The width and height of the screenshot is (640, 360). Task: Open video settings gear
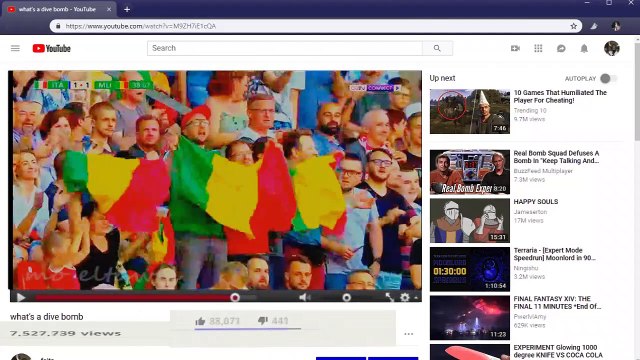coord(404,297)
